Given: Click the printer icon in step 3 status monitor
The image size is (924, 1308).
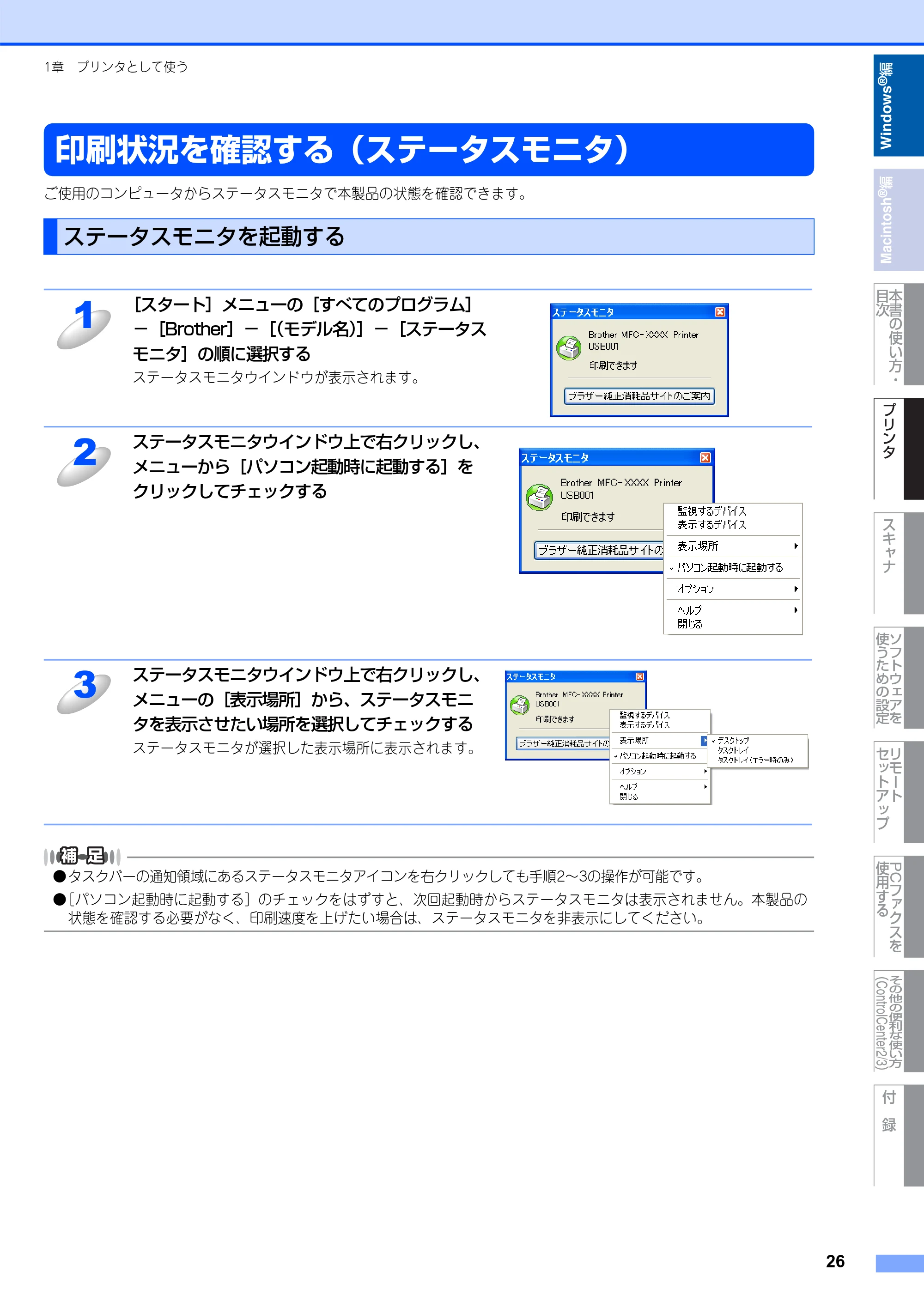Looking at the screenshot, I should coord(520,705).
